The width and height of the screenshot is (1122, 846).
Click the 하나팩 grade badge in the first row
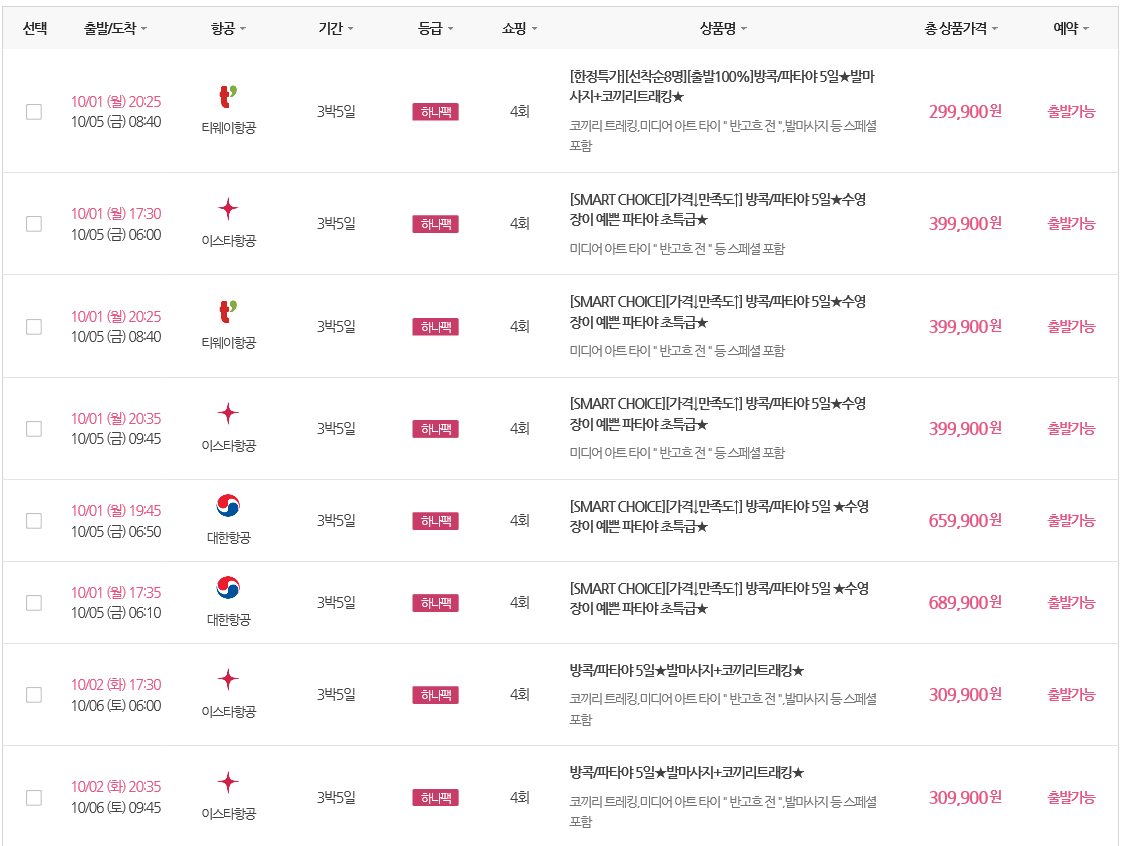[x=435, y=112]
